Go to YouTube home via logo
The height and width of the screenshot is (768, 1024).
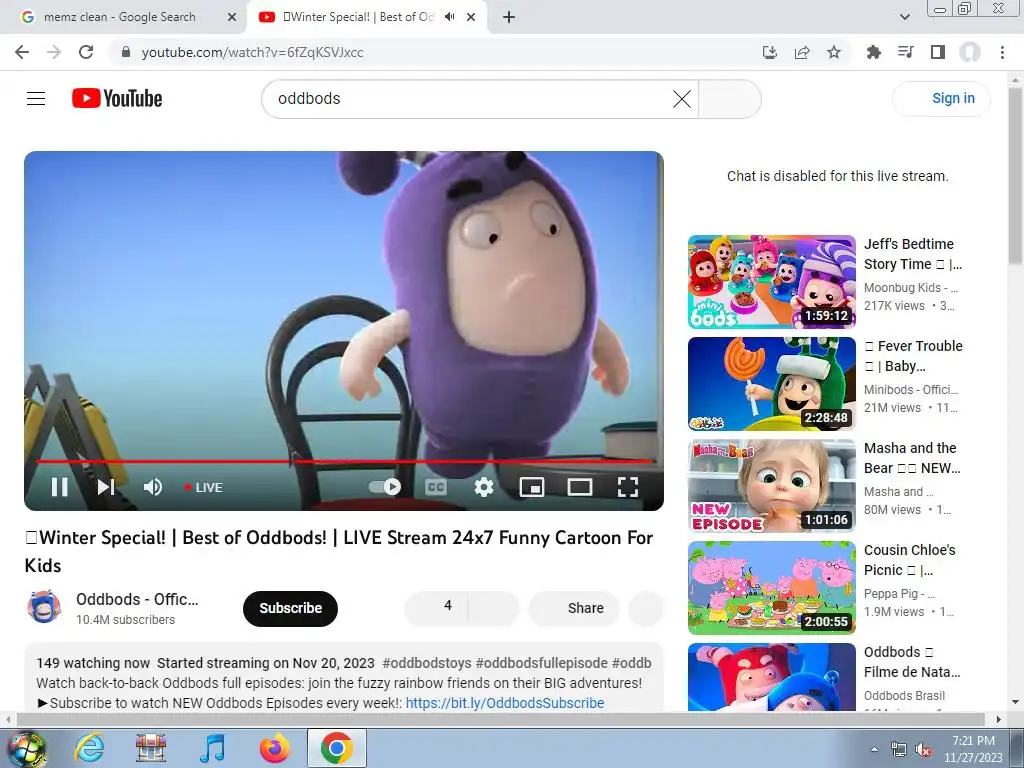point(117,99)
